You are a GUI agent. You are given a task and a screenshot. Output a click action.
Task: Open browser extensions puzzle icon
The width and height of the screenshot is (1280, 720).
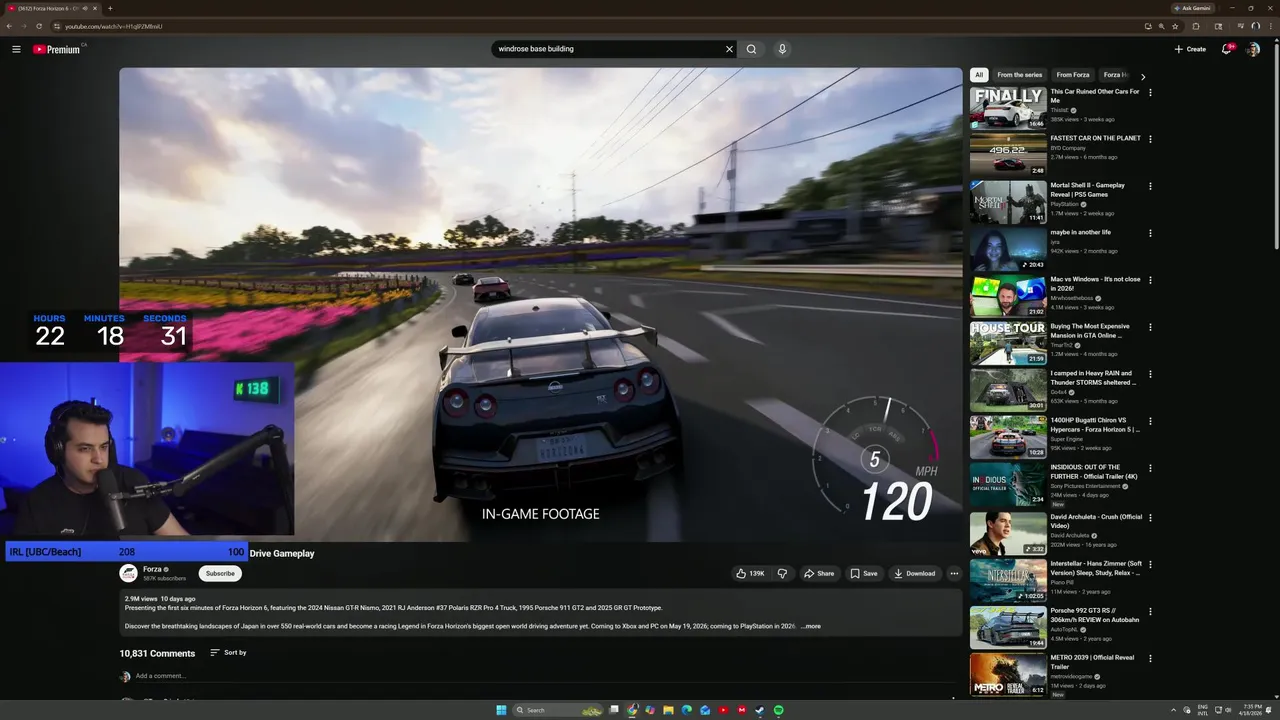pyautogui.click(x=1196, y=26)
